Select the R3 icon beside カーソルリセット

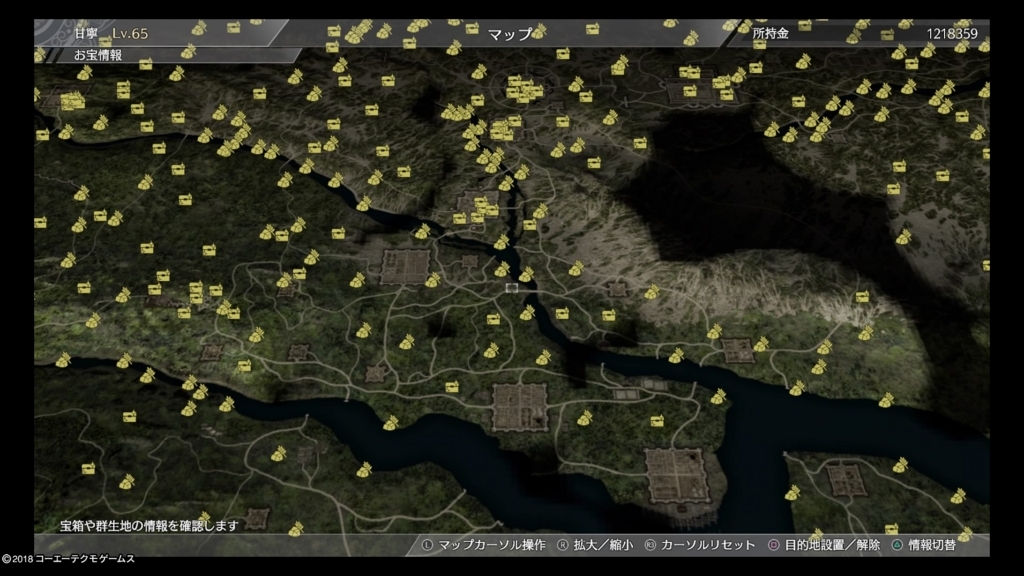[650, 545]
